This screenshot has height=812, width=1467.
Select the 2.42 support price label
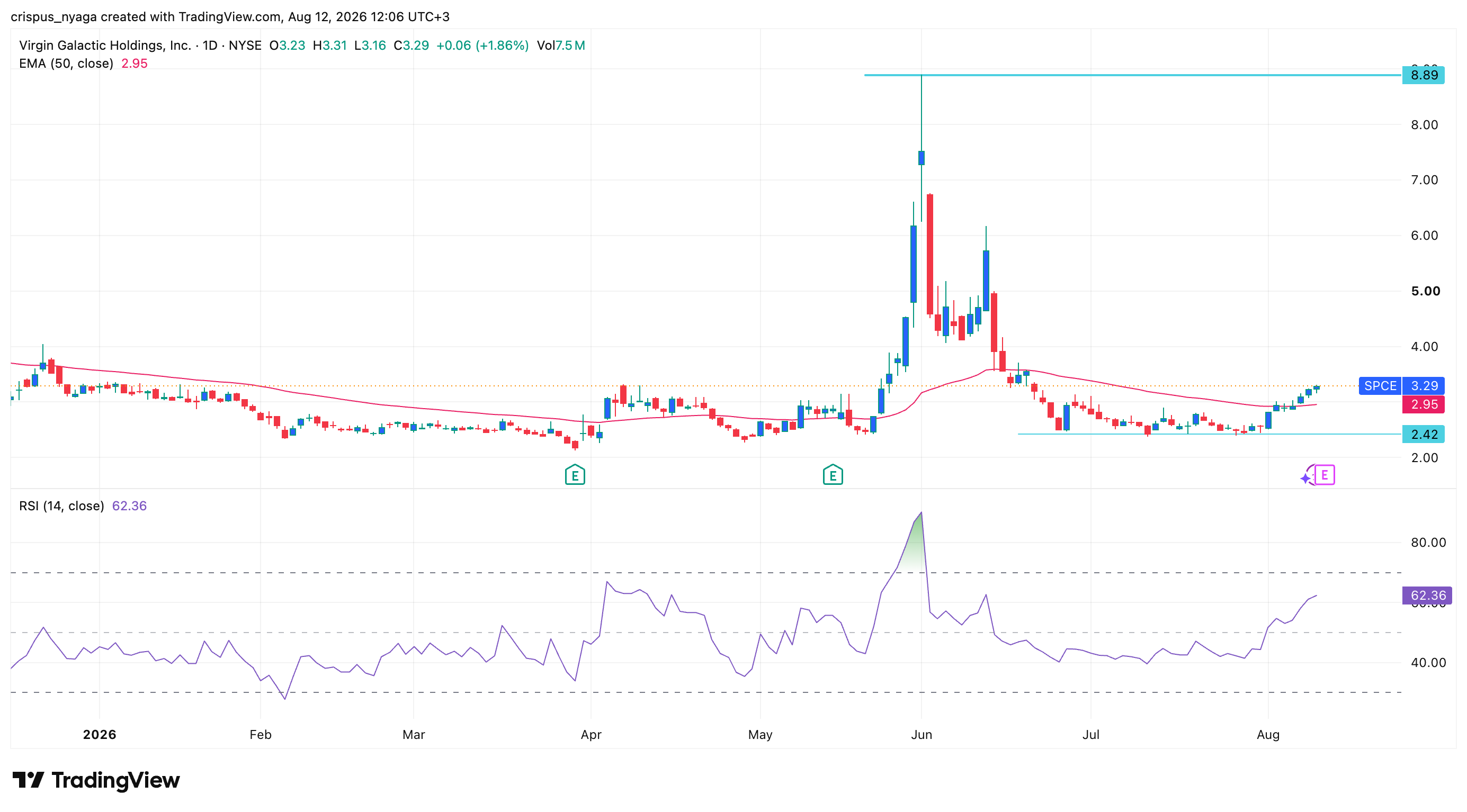coord(1423,435)
